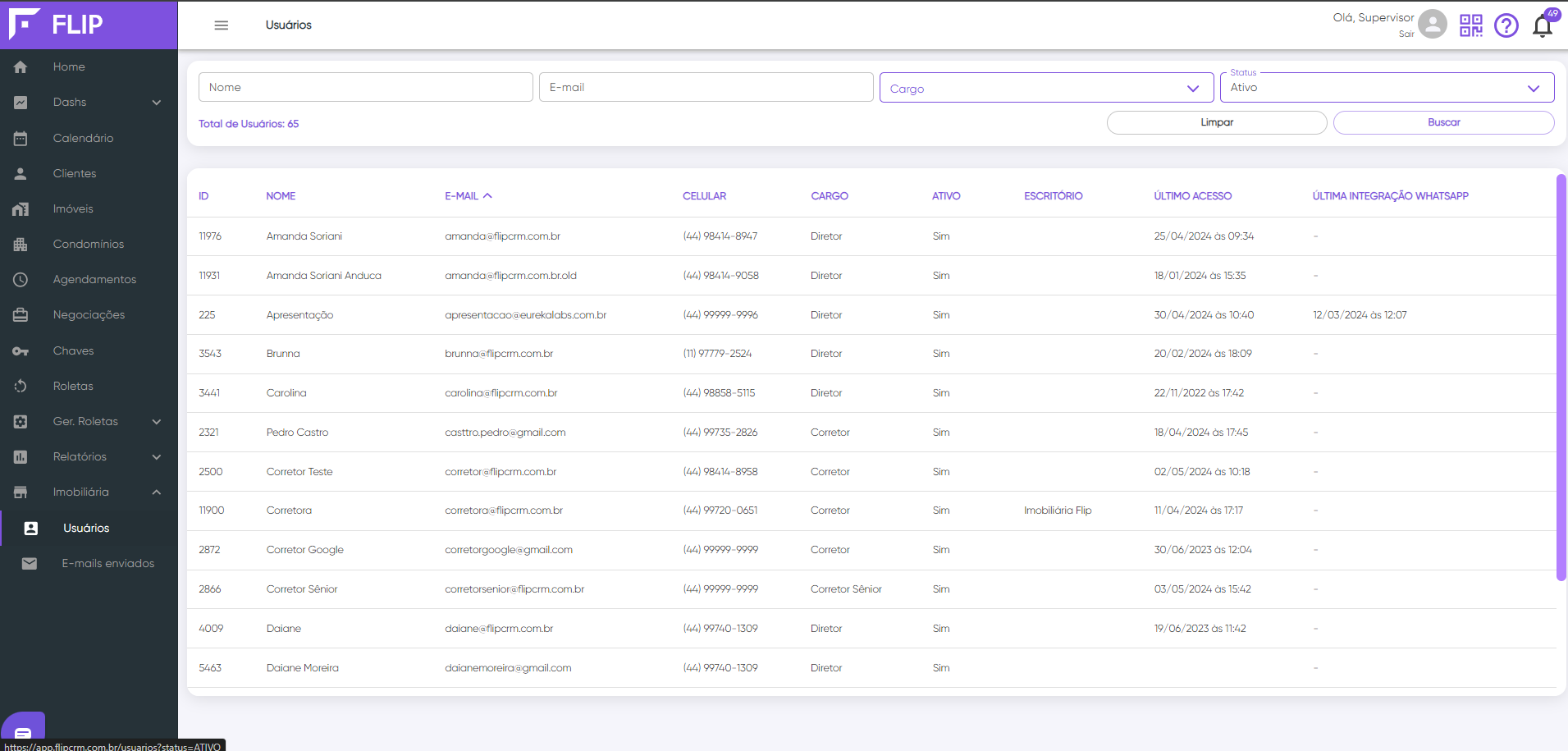Toggle the hamburger menu icon
This screenshot has width=1568, height=751.
click(222, 25)
